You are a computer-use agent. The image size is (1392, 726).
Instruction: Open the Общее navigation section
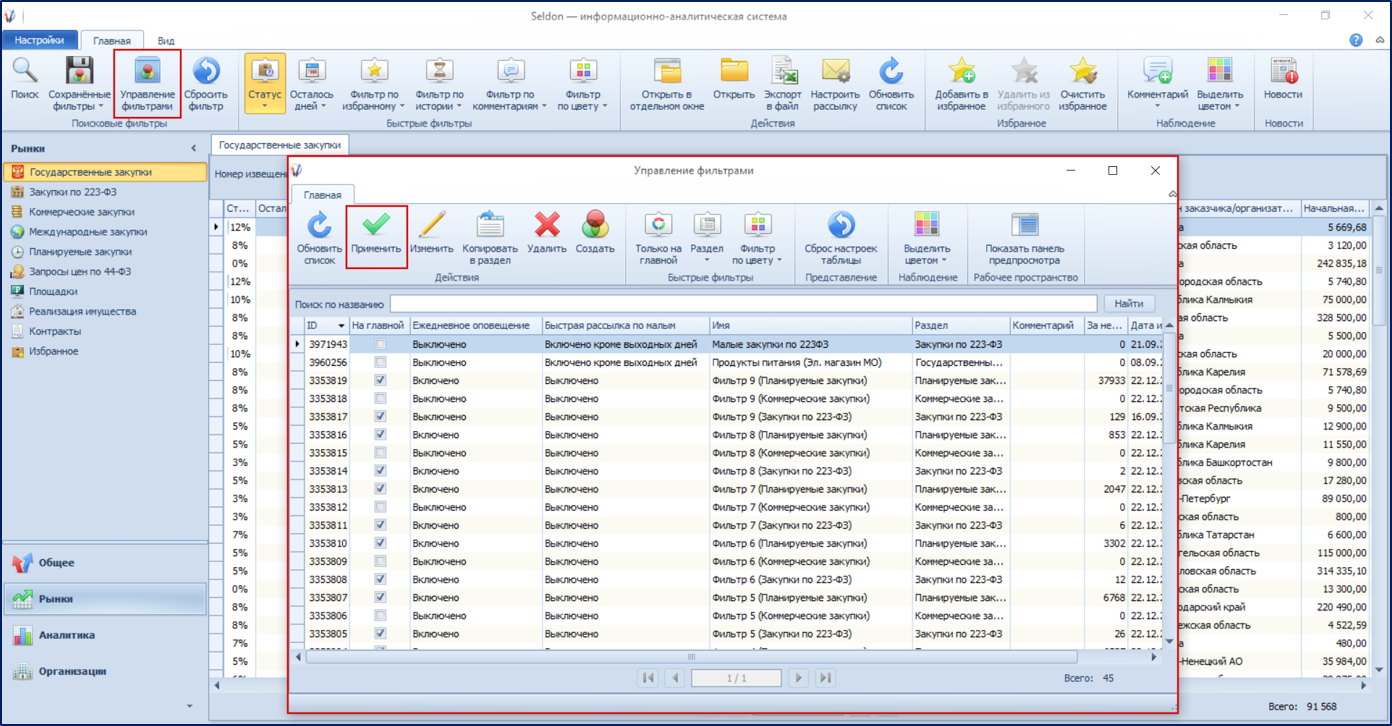pyautogui.click(x=104, y=563)
